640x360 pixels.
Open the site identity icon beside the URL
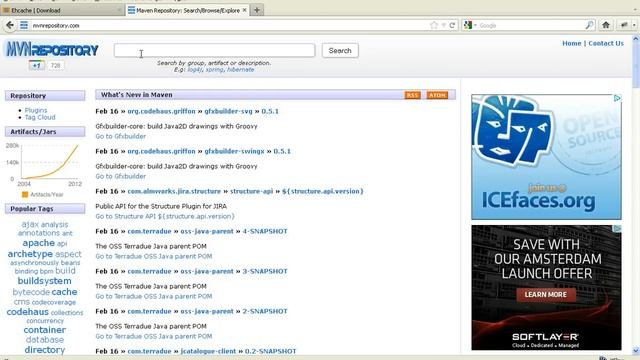click(24, 25)
